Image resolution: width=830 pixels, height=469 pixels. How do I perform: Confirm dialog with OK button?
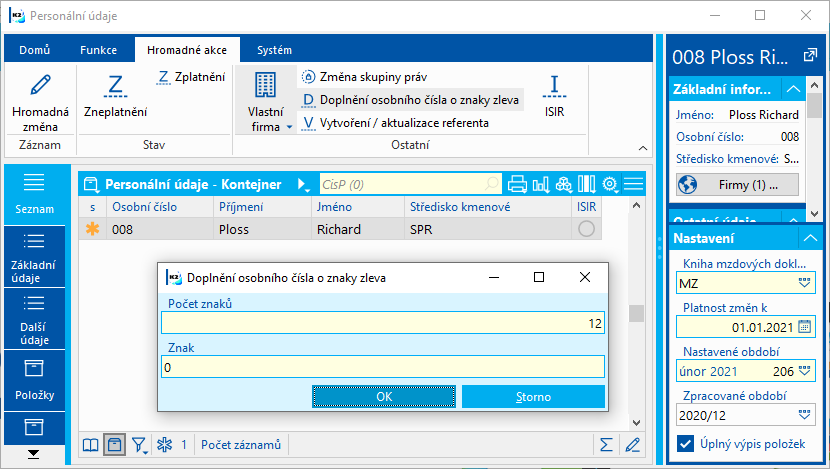point(384,396)
